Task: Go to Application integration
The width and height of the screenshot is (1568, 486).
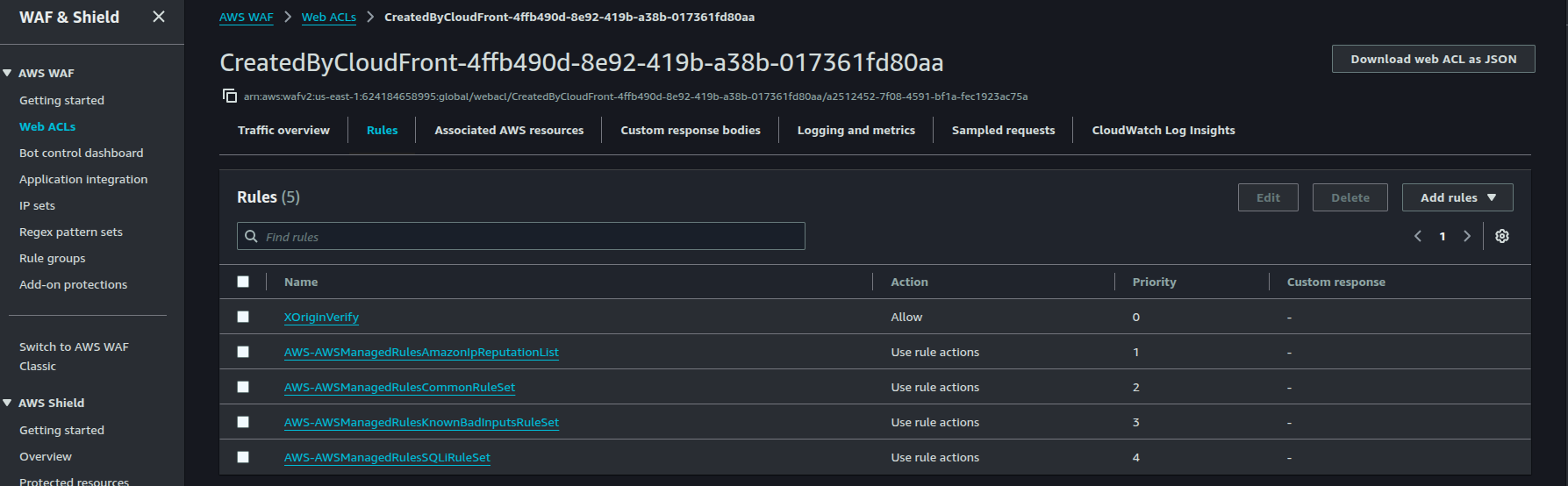Action: coord(83,179)
